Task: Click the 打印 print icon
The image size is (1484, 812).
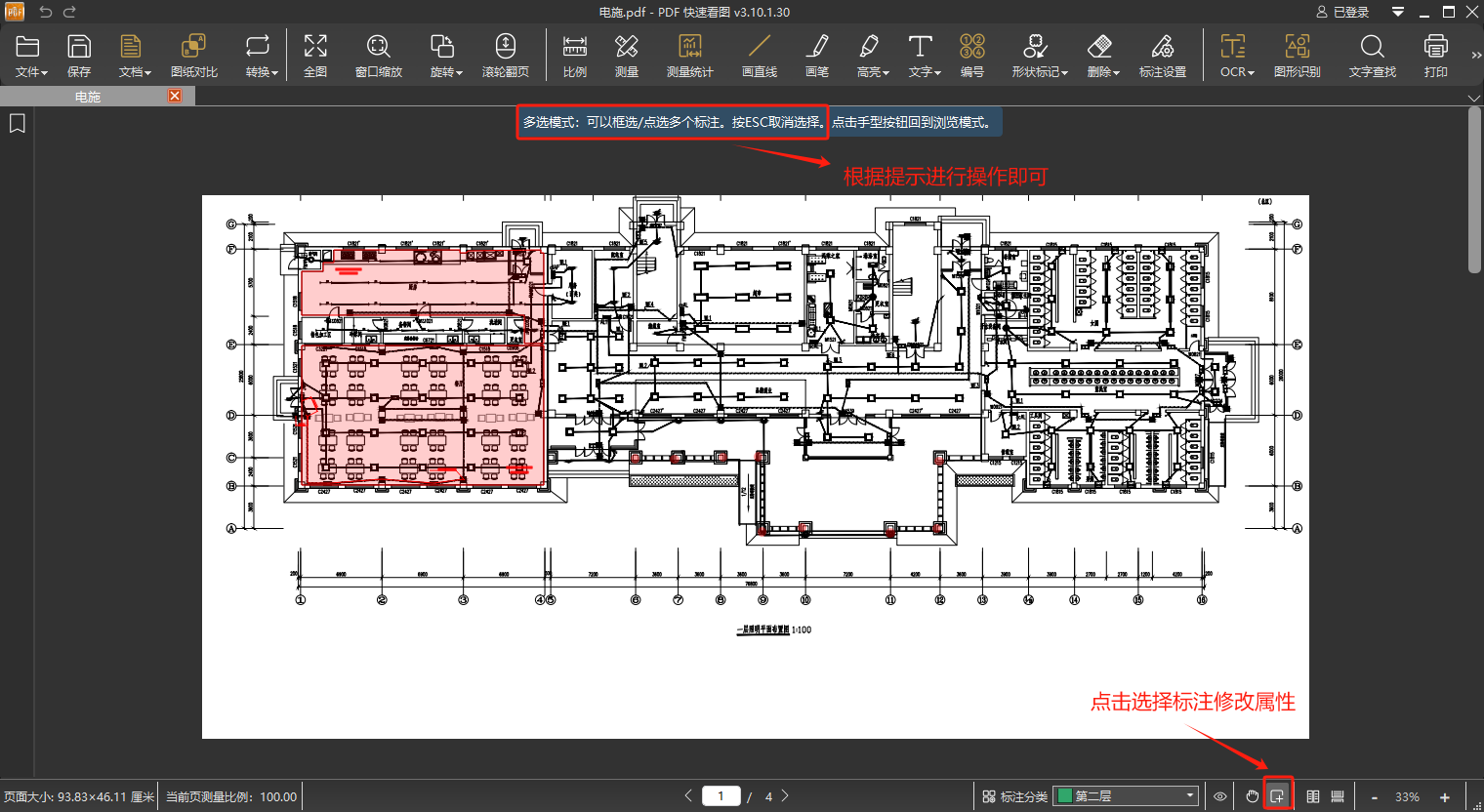Action: 1436,56
